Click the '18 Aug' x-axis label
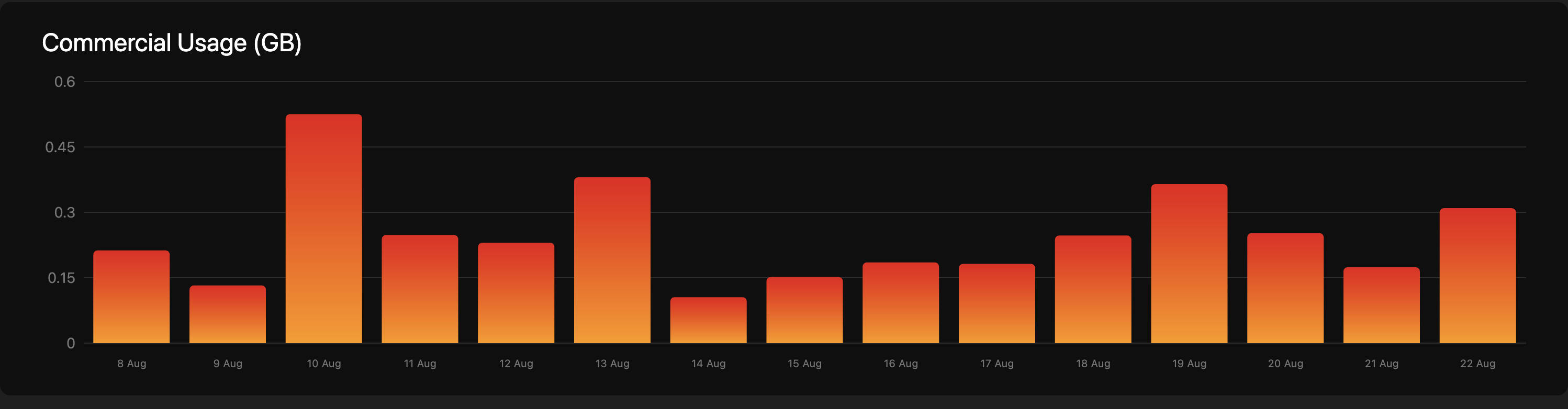Screen dimensions: 1568x409 [1093, 363]
